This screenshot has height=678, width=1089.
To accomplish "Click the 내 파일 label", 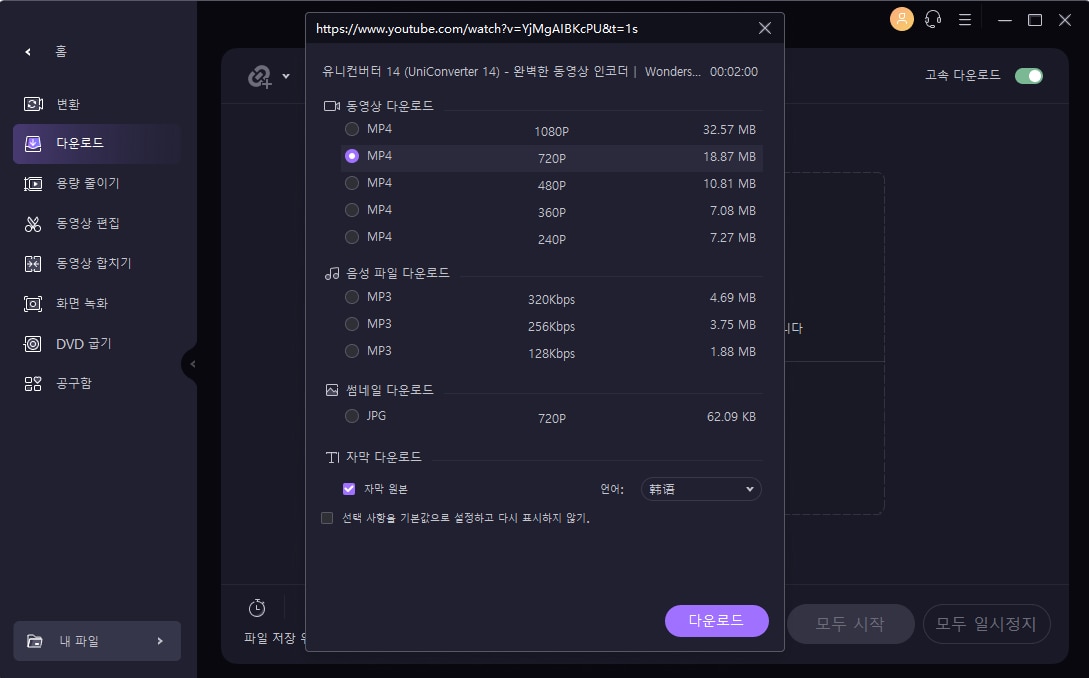I will pyautogui.click(x=78, y=640).
